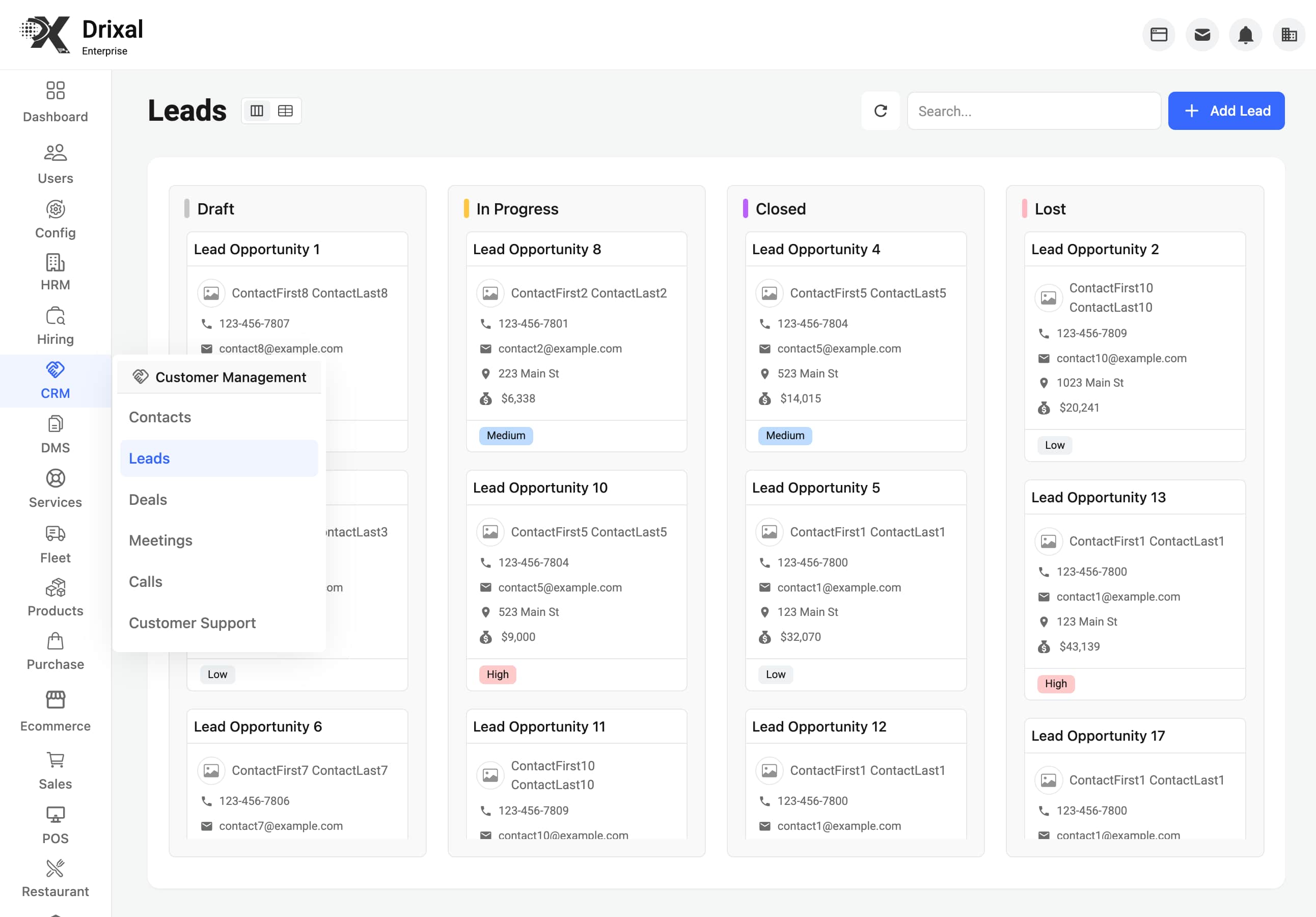Viewport: 1316px width, 917px height.
Task: Open the Dashboard sidebar icon
Action: 55,91
